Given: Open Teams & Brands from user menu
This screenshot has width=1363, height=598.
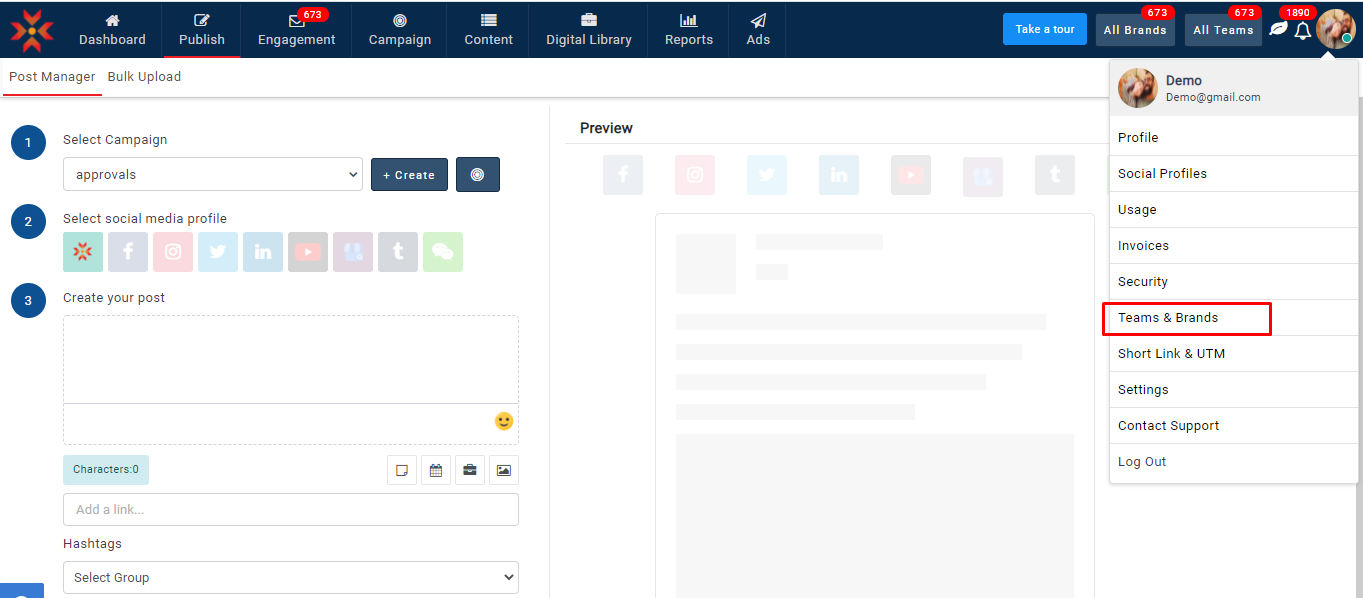Looking at the screenshot, I should pyautogui.click(x=1168, y=318).
